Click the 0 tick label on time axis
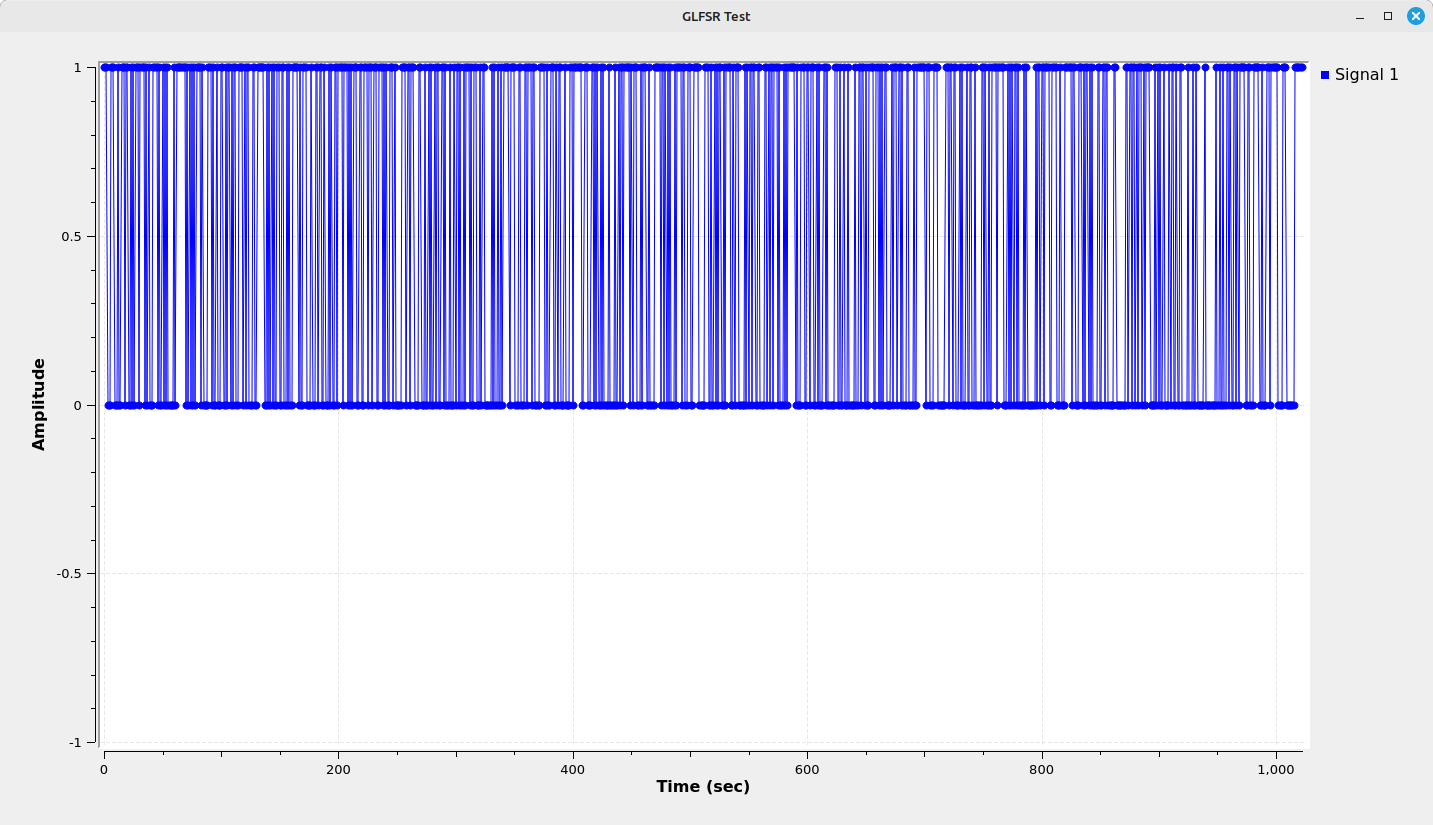Viewport: 1433px width, 825px height. click(104, 769)
